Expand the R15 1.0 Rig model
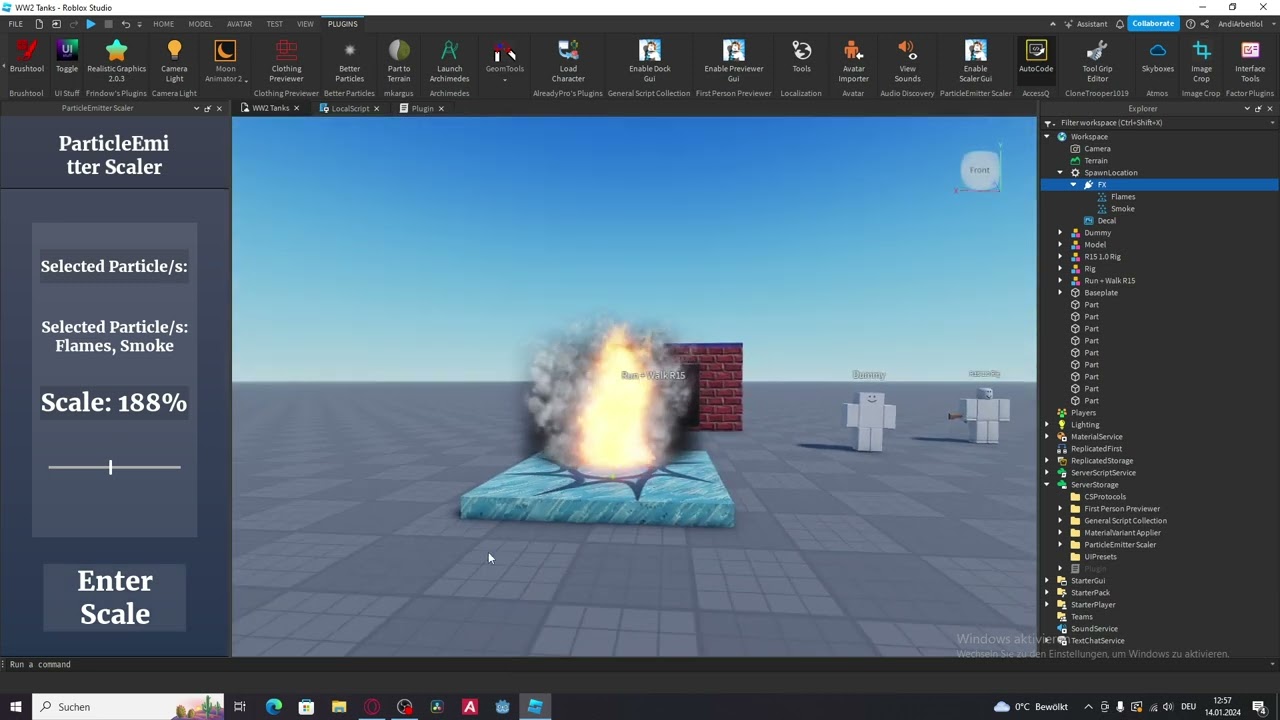 click(x=1060, y=257)
